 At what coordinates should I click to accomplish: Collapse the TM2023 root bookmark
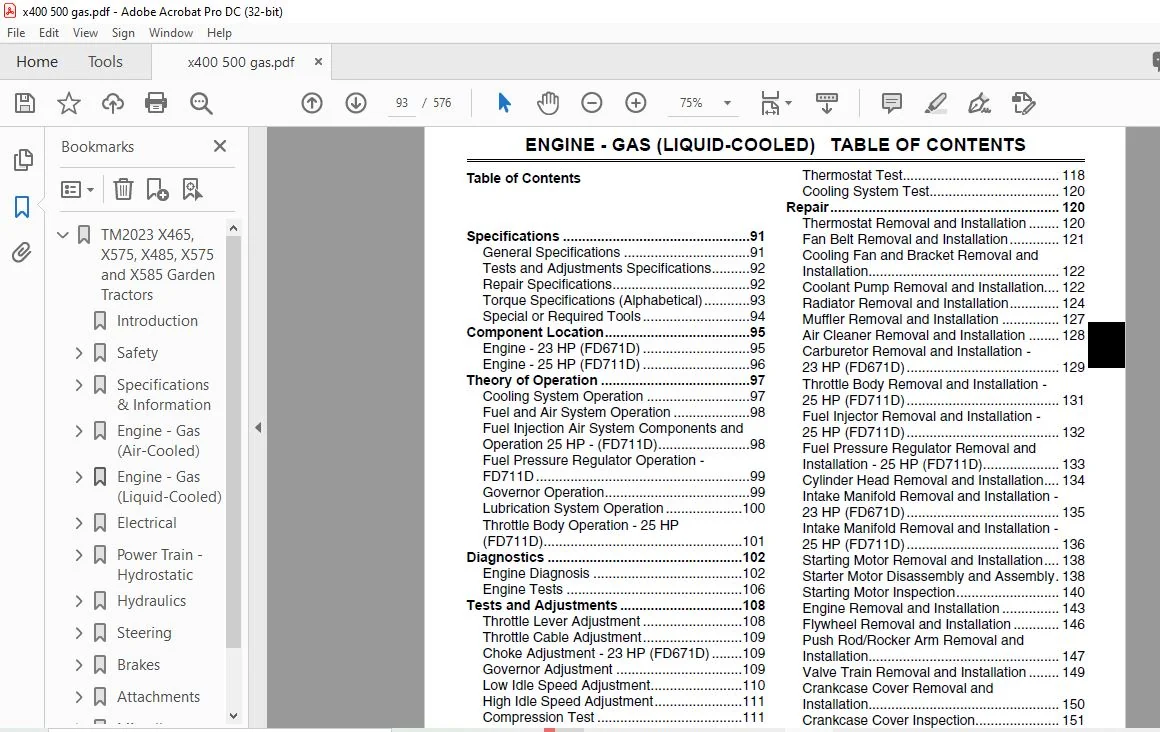pos(63,235)
